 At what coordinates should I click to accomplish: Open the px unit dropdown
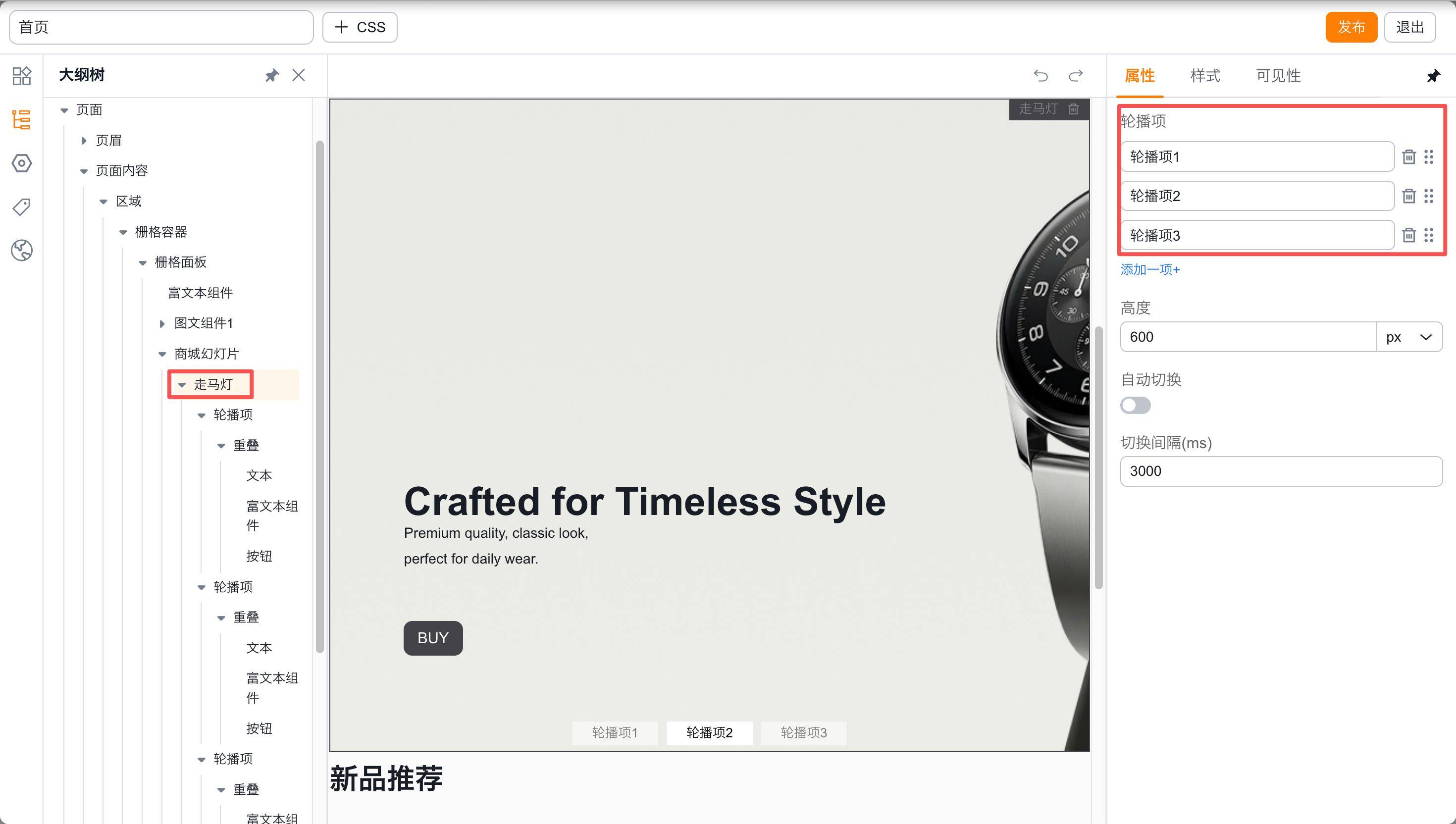pyautogui.click(x=1408, y=337)
